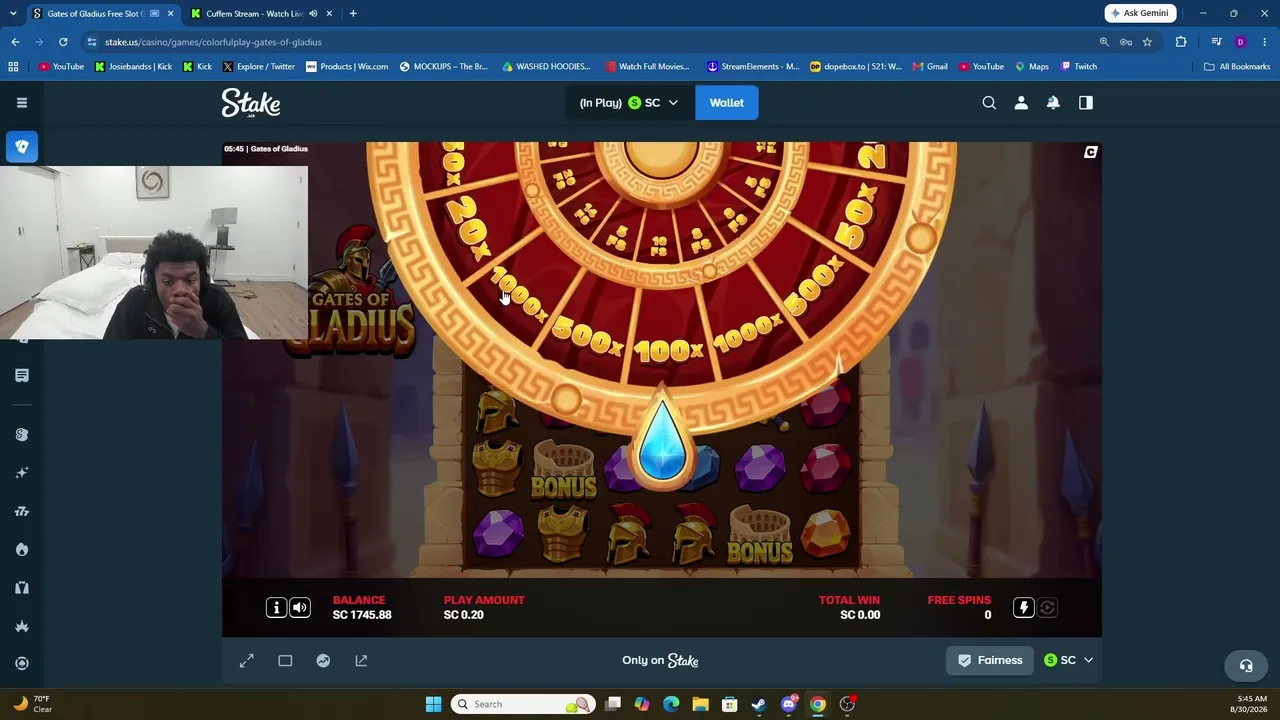Open the Gmail bookmark
This screenshot has width=1280, height=720.
point(929,67)
